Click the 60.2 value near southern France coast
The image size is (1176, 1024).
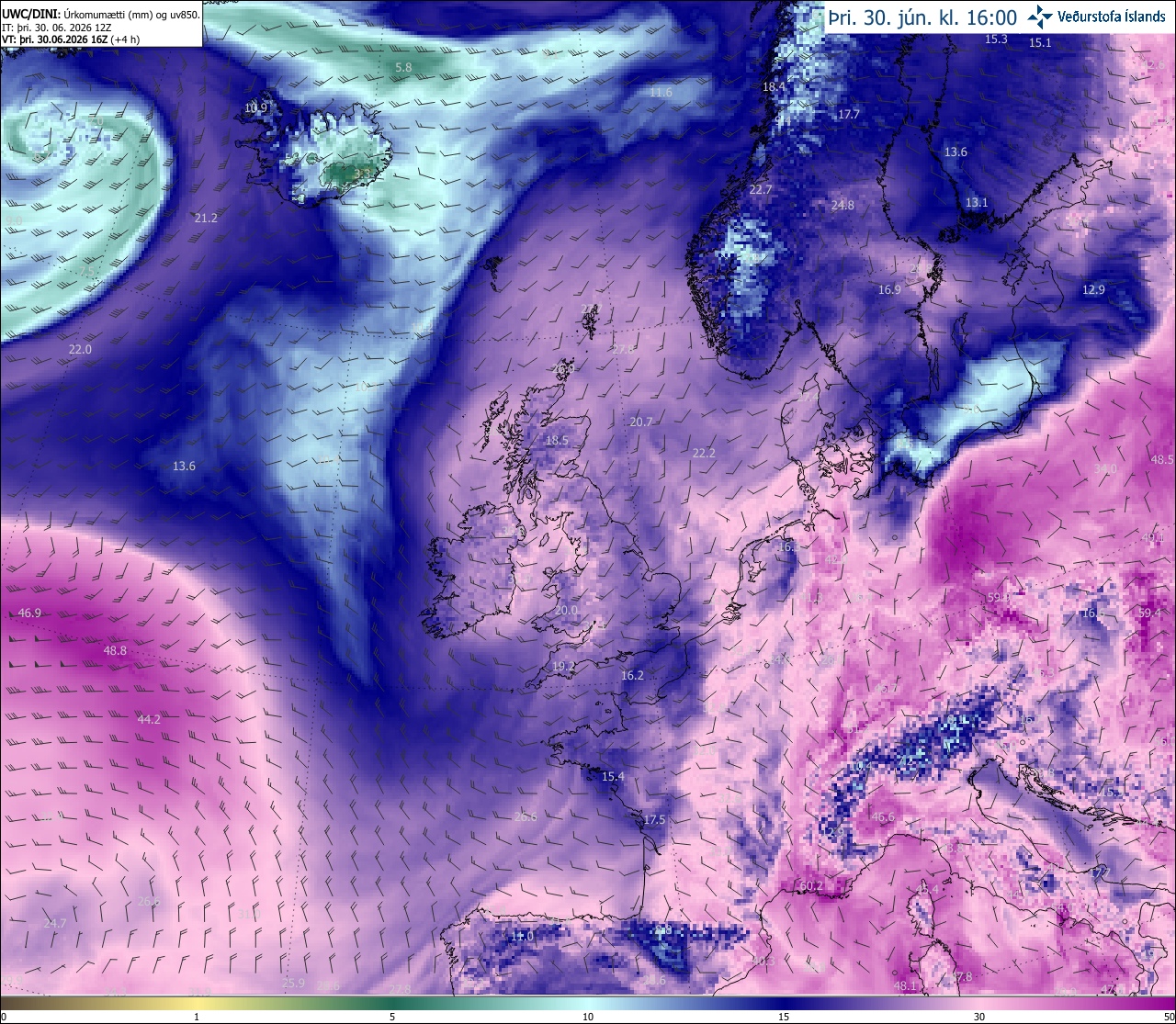click(811, 886)
